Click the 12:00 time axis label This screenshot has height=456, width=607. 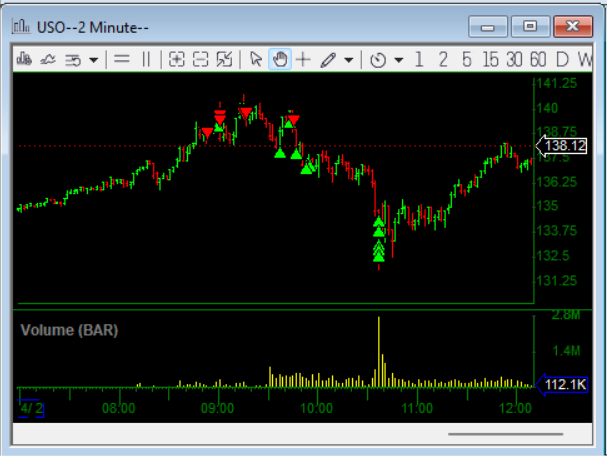click(516, 408)
